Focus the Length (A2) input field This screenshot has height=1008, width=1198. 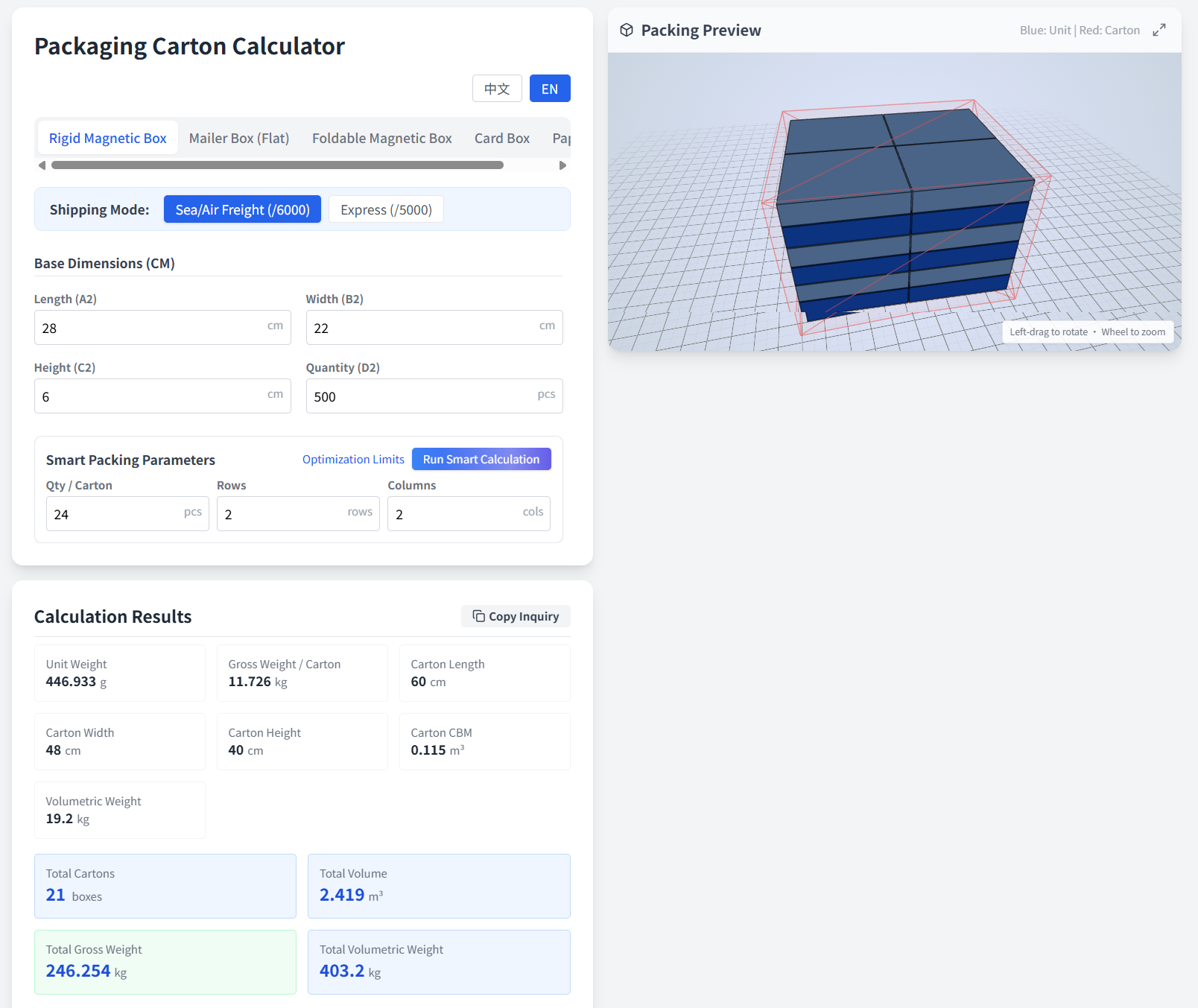click(162, 328)
